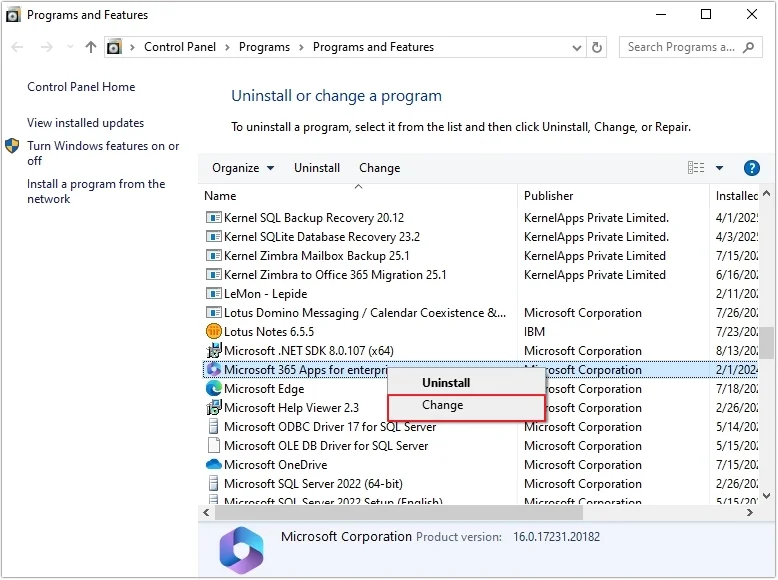Click the view layout icon in toolbar
The image size is (778, 580).
[696, 168]
